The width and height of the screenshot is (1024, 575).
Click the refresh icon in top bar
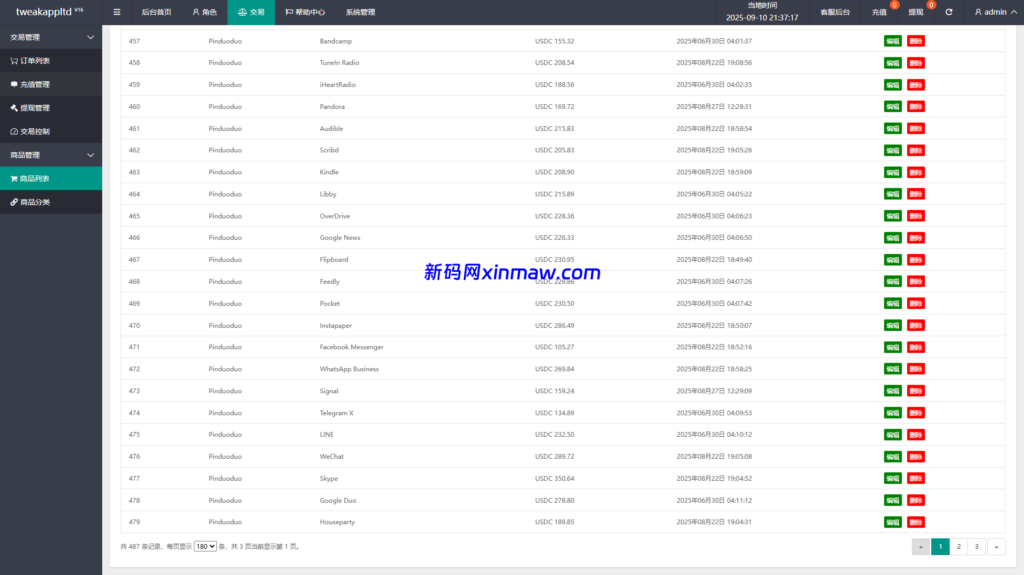[949, 12]
